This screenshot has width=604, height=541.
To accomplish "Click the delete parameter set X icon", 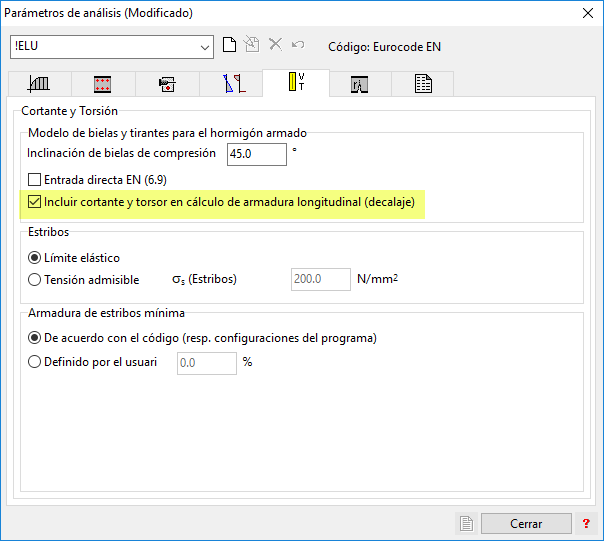I will (x=275, y=46).
